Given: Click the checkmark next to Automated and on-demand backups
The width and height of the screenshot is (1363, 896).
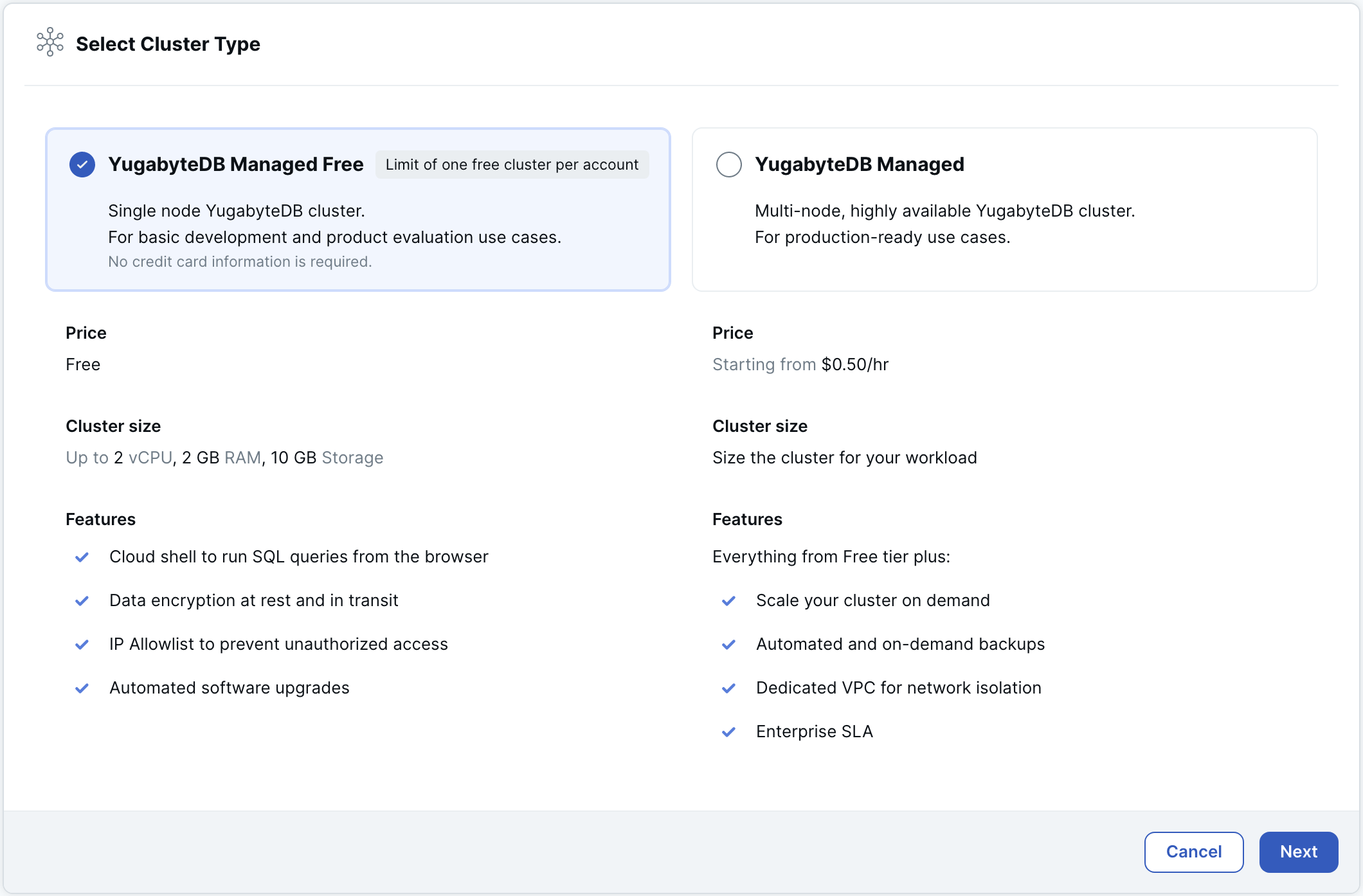Looking at the screenshot, I should [729, 644].
